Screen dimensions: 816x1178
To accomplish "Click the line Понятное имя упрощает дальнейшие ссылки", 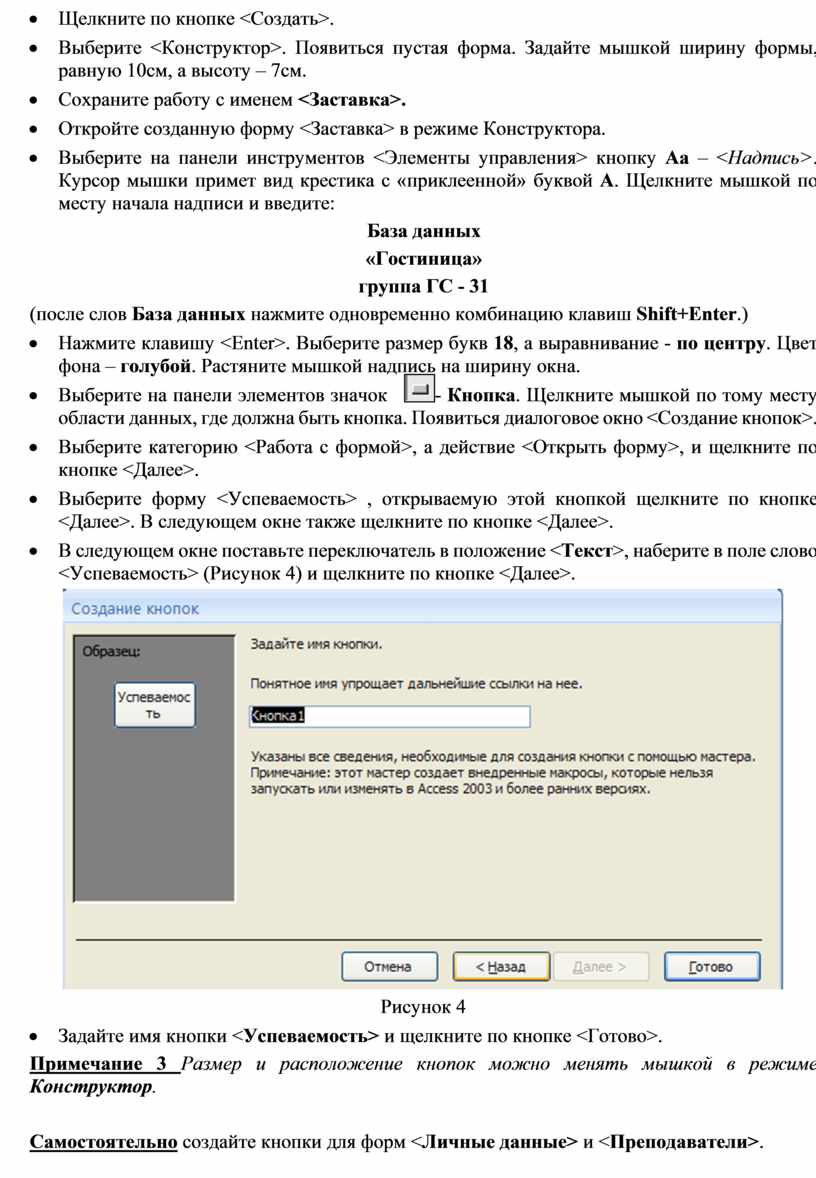I will 416,684.
